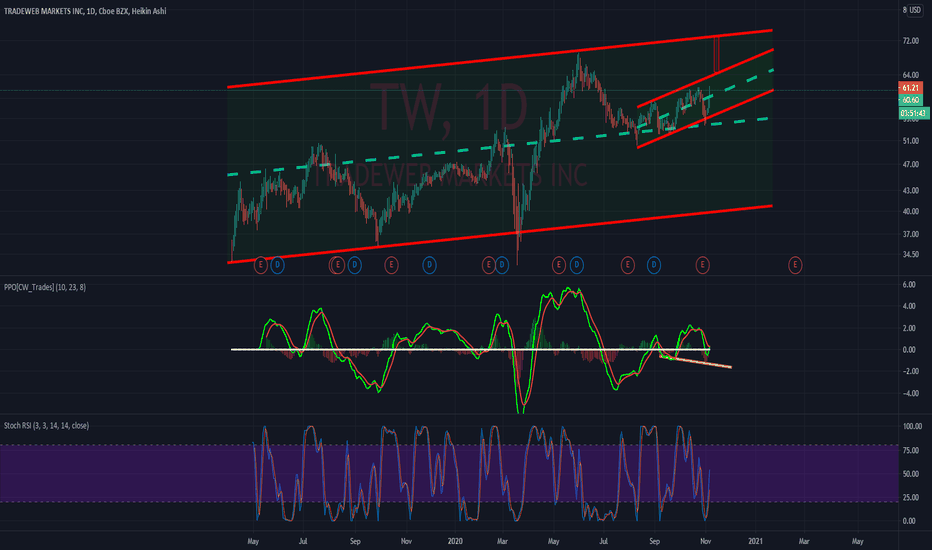Select the PPO[CW_Trades] (10, 23, 8) indicator title
932x550 pixels.
(x=45, y=287)
